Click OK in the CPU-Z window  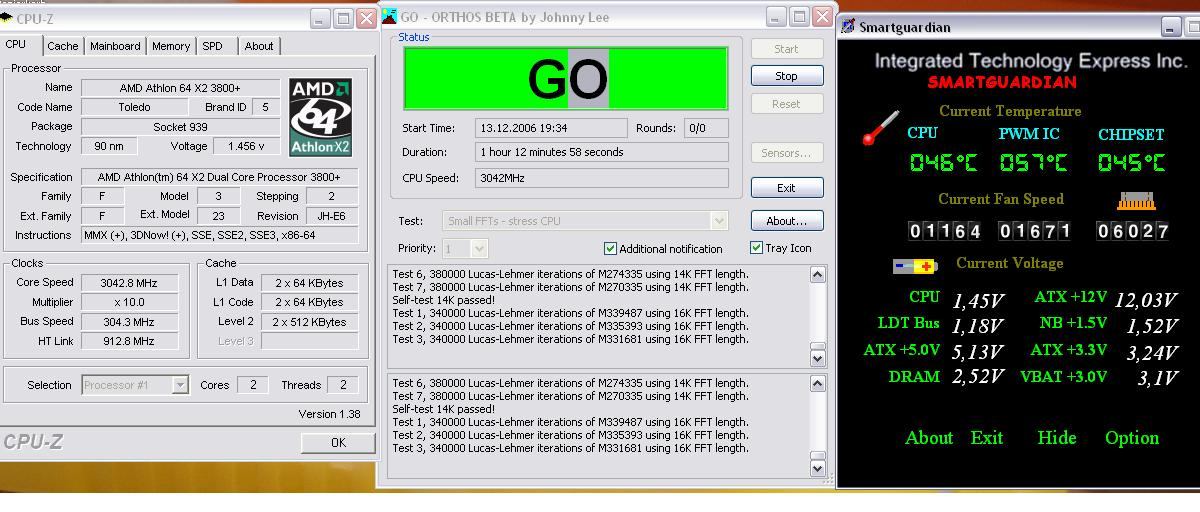[338, 442]
